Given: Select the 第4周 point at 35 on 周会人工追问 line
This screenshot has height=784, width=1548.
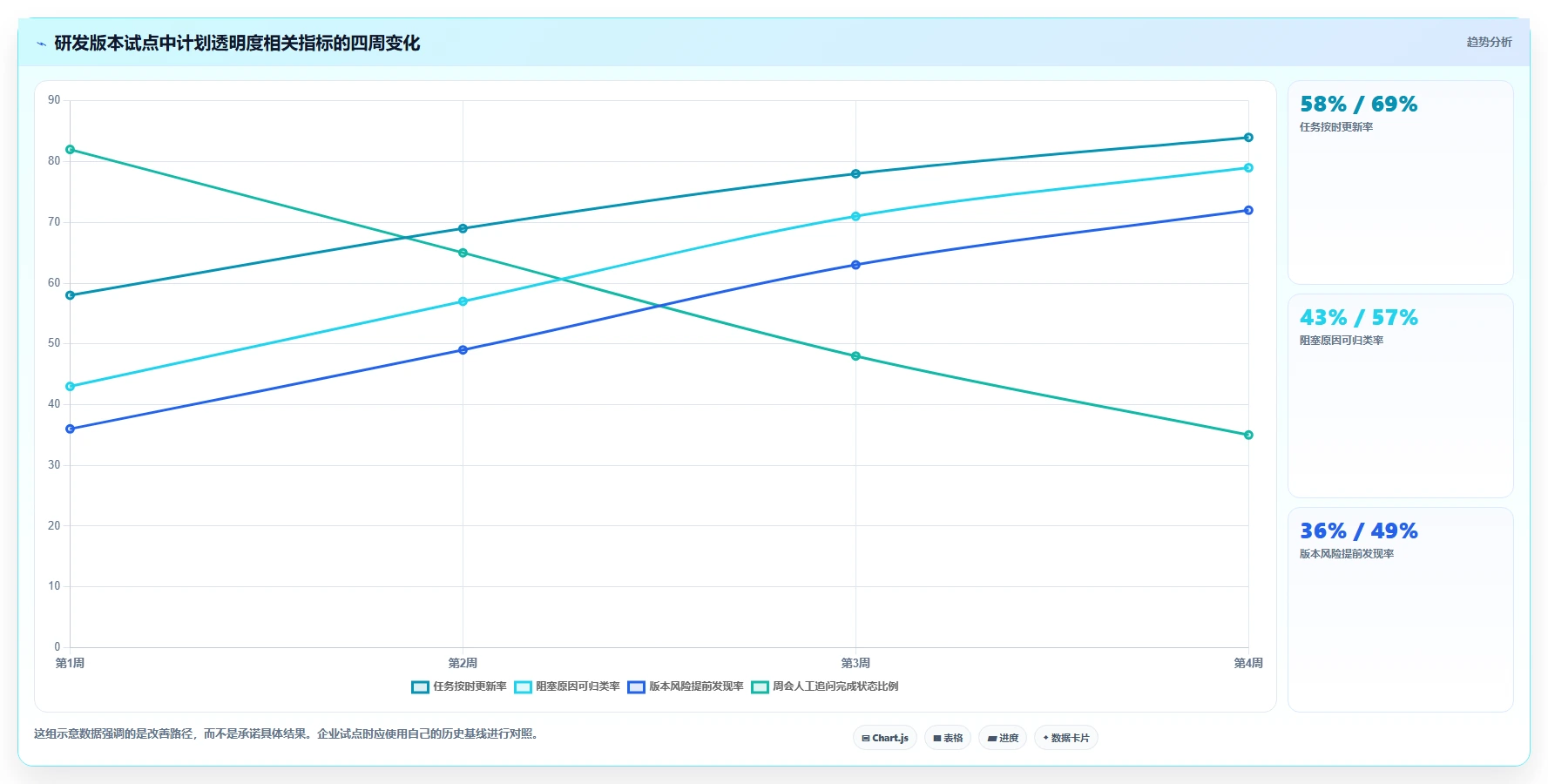Looking at the screenshot, I should pos(1248,435).
